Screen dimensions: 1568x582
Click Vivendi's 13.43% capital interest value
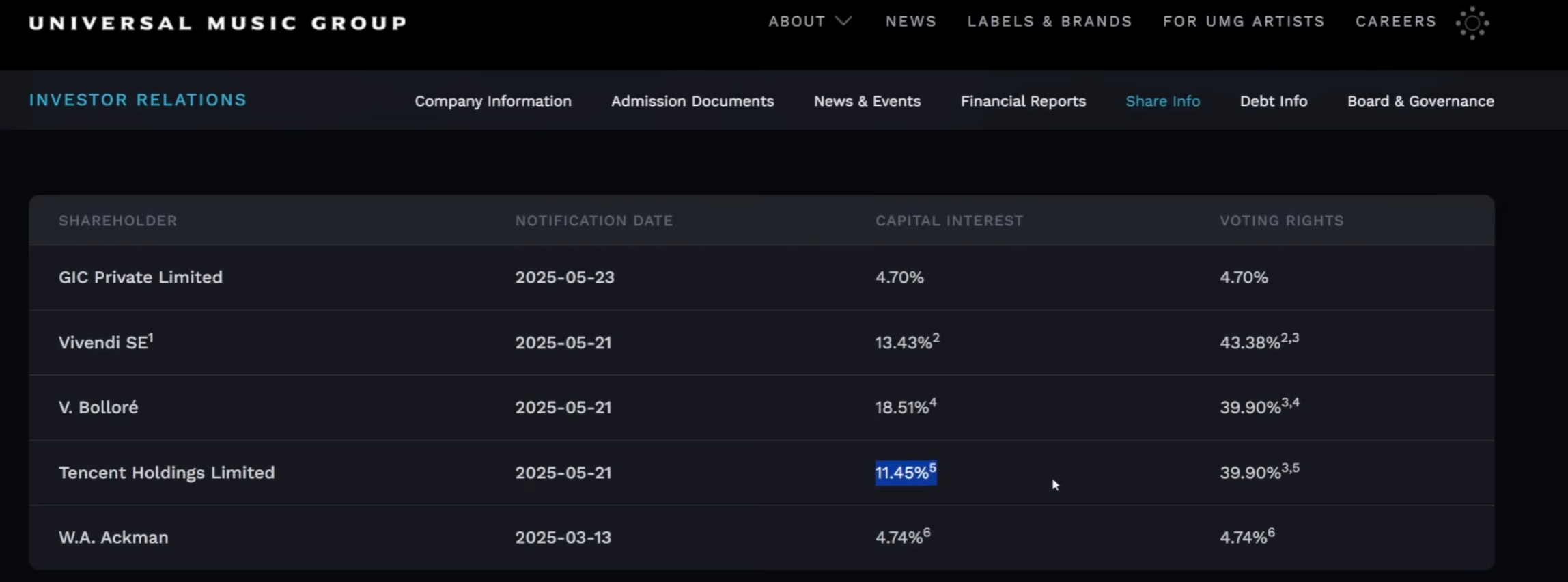pos(907,342)
